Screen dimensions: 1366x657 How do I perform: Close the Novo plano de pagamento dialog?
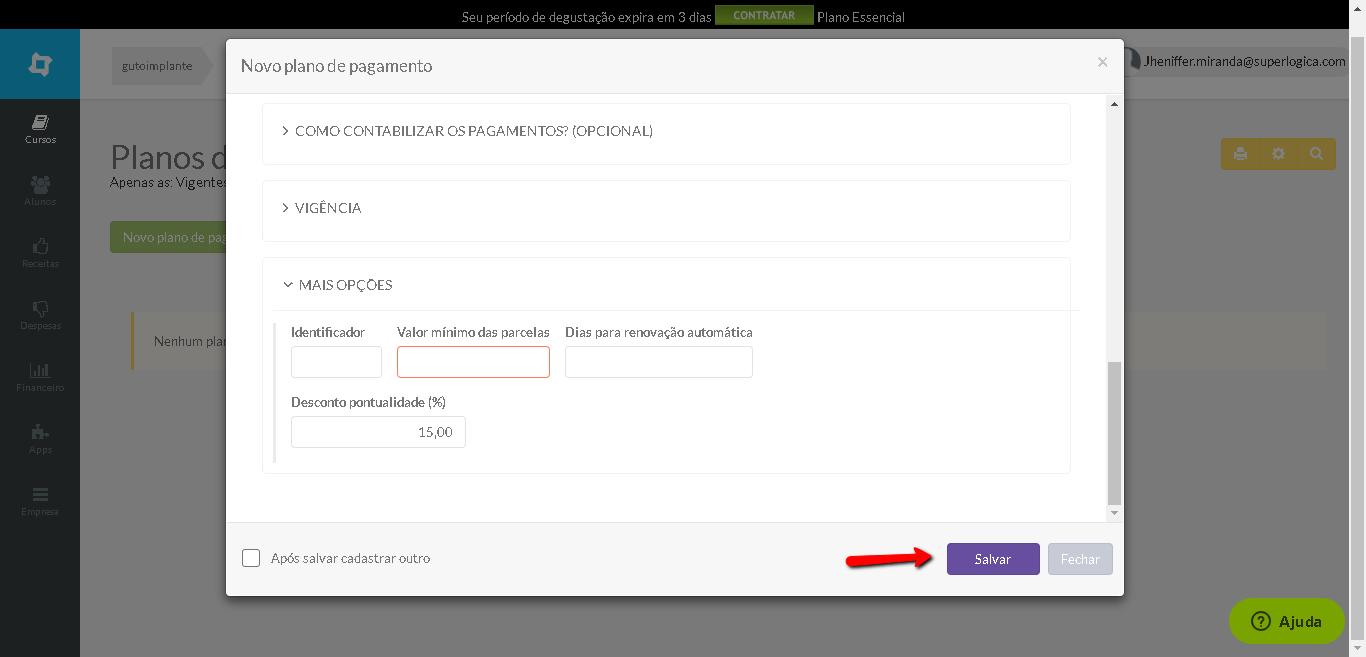[x=1102, y=62]
